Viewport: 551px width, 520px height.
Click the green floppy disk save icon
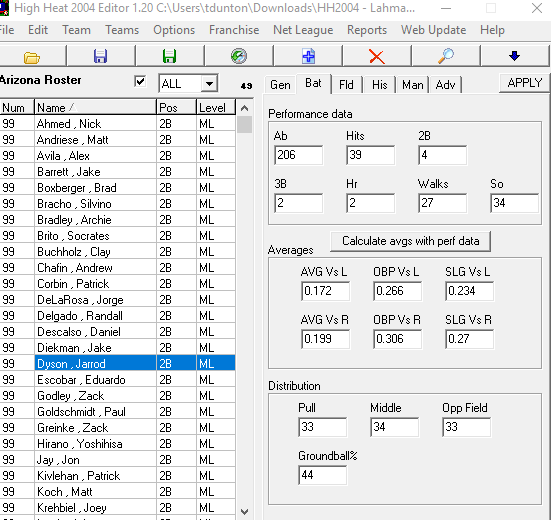(169, 56)
